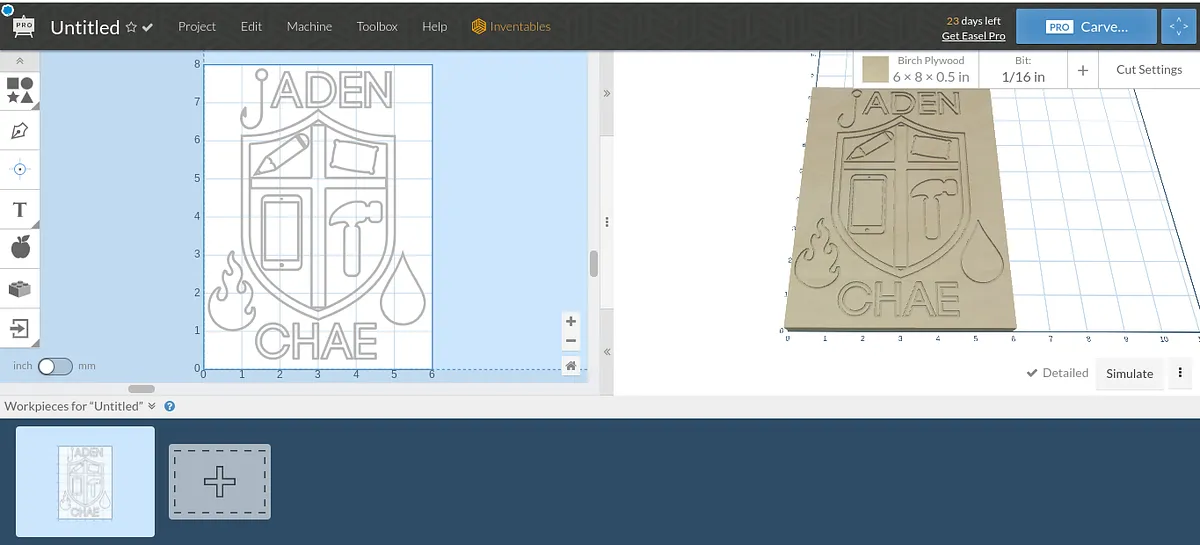The height and width of the screenshot is (545, 1200).
Task: Click the Import file icon
Action: 20,327
